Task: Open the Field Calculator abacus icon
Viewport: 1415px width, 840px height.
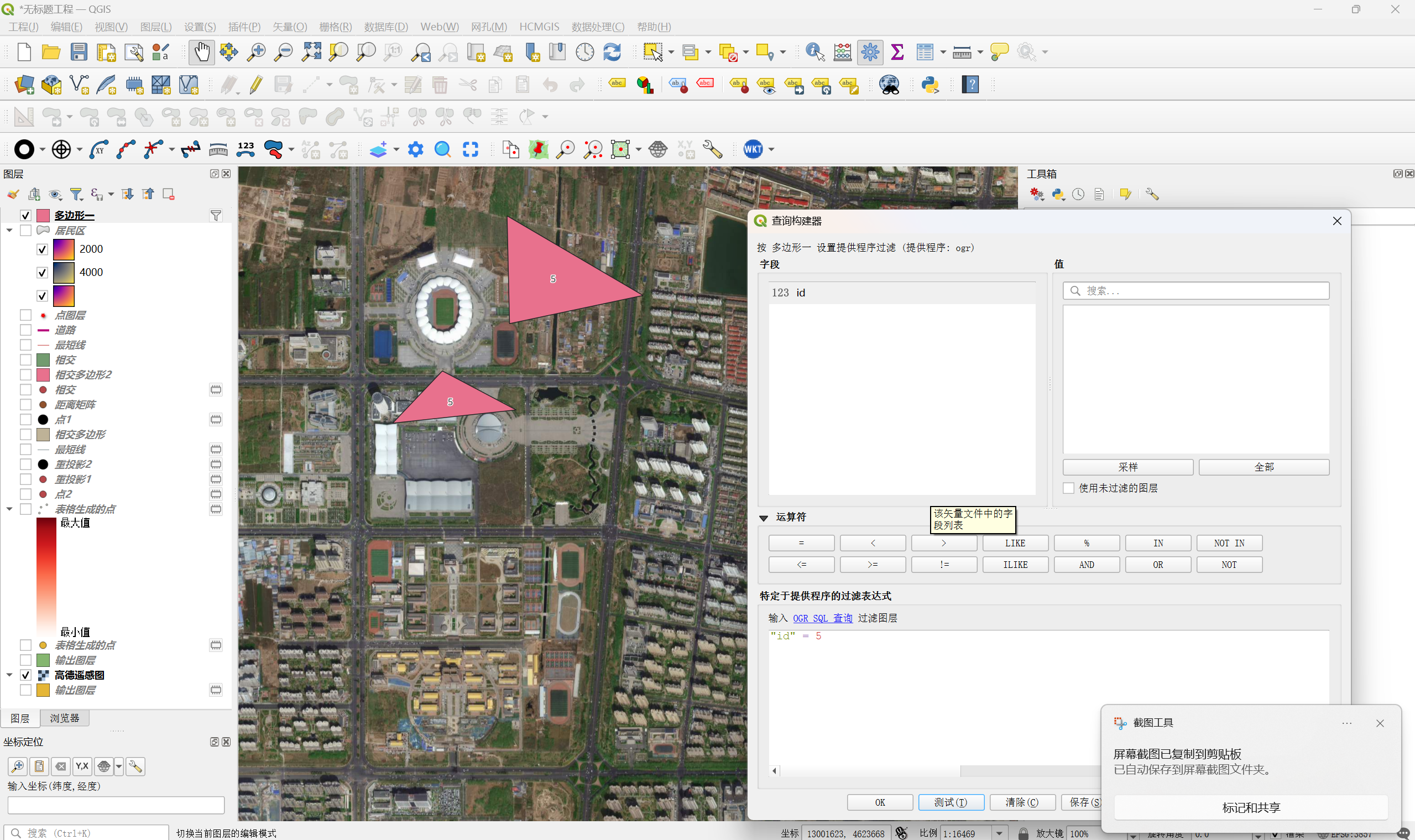Action: (x=842, y=52)
